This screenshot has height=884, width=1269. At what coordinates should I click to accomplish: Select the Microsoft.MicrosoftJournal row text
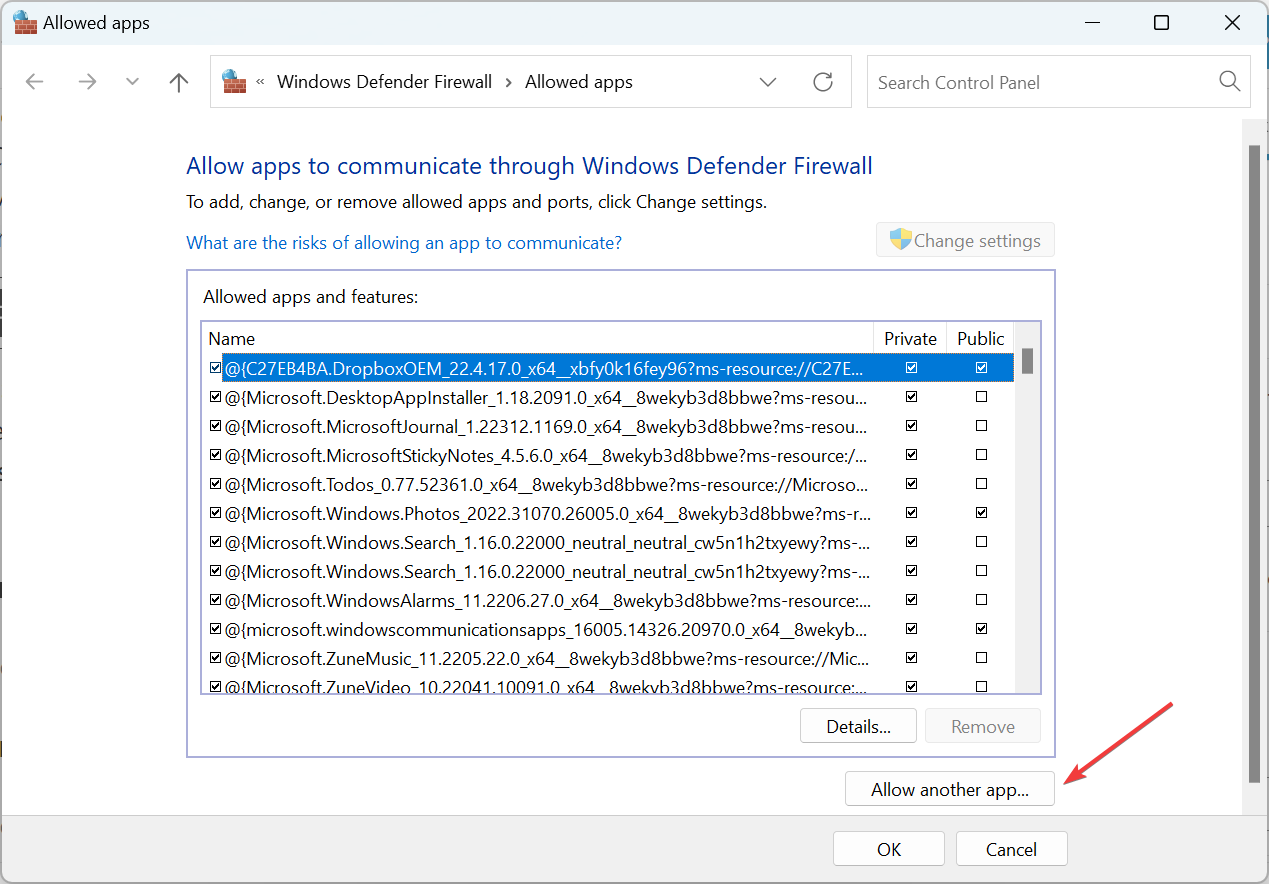(x=547, y=426)
